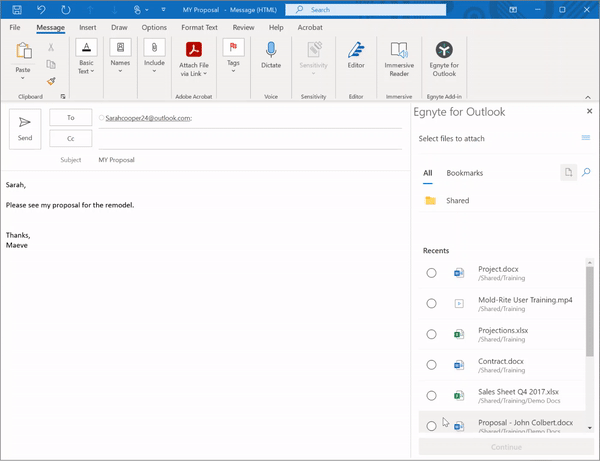Select the Project.docx radio button

pos(431,273)
